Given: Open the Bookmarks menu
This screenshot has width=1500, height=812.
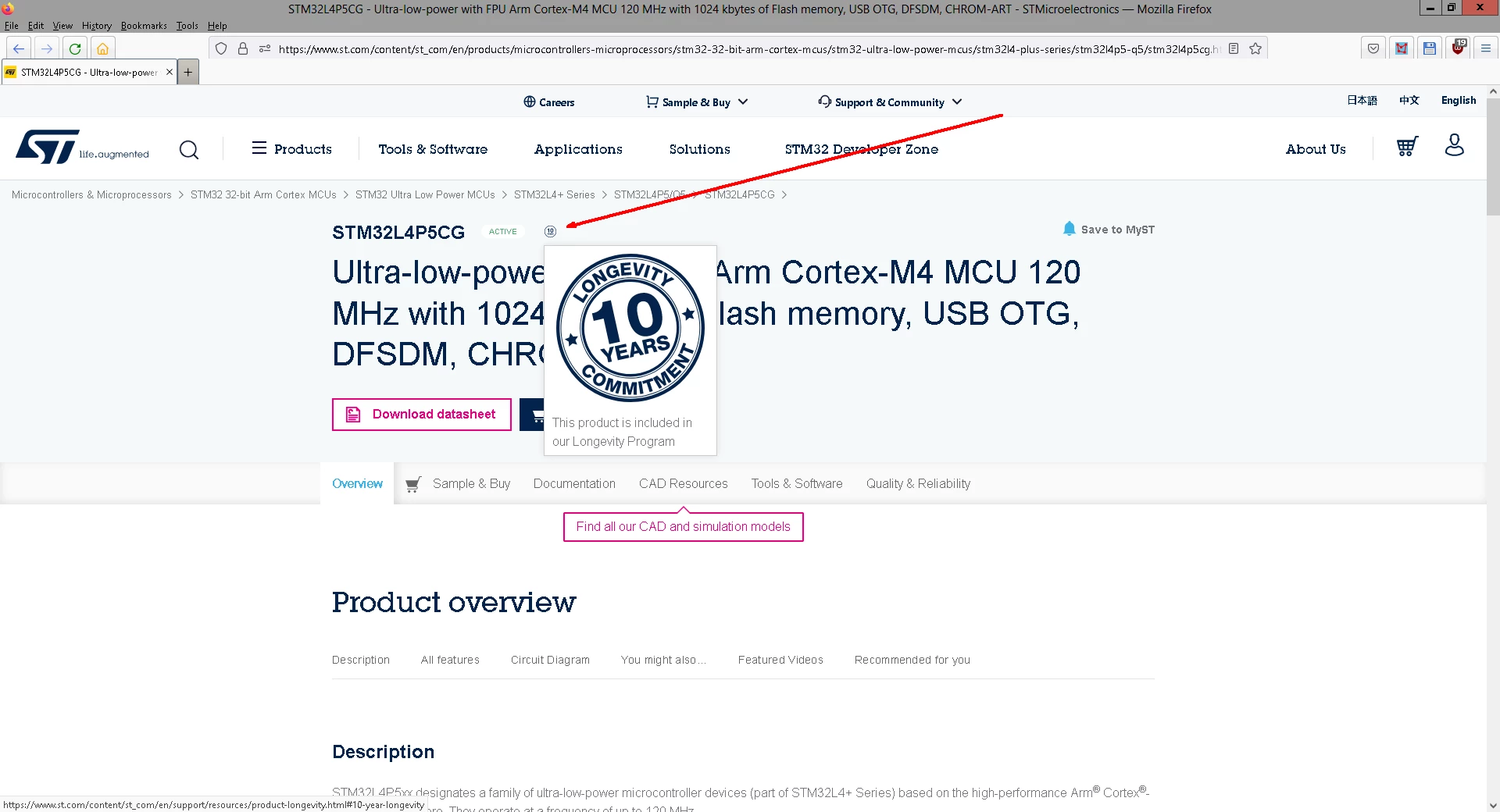Looking at the screenshot, I should pyautogui.click(x=144, y=26).
